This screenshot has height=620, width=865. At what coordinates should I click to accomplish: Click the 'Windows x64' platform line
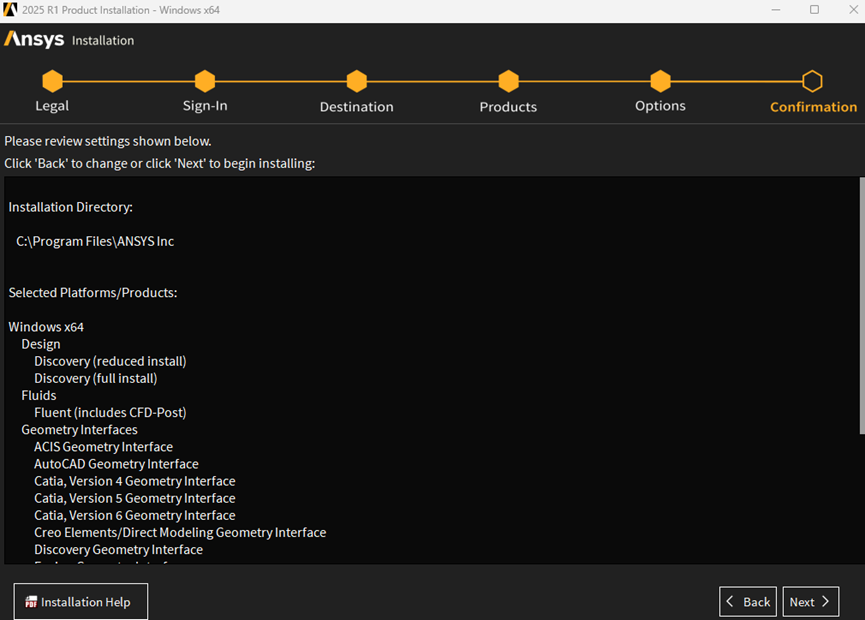click(46, 327)
